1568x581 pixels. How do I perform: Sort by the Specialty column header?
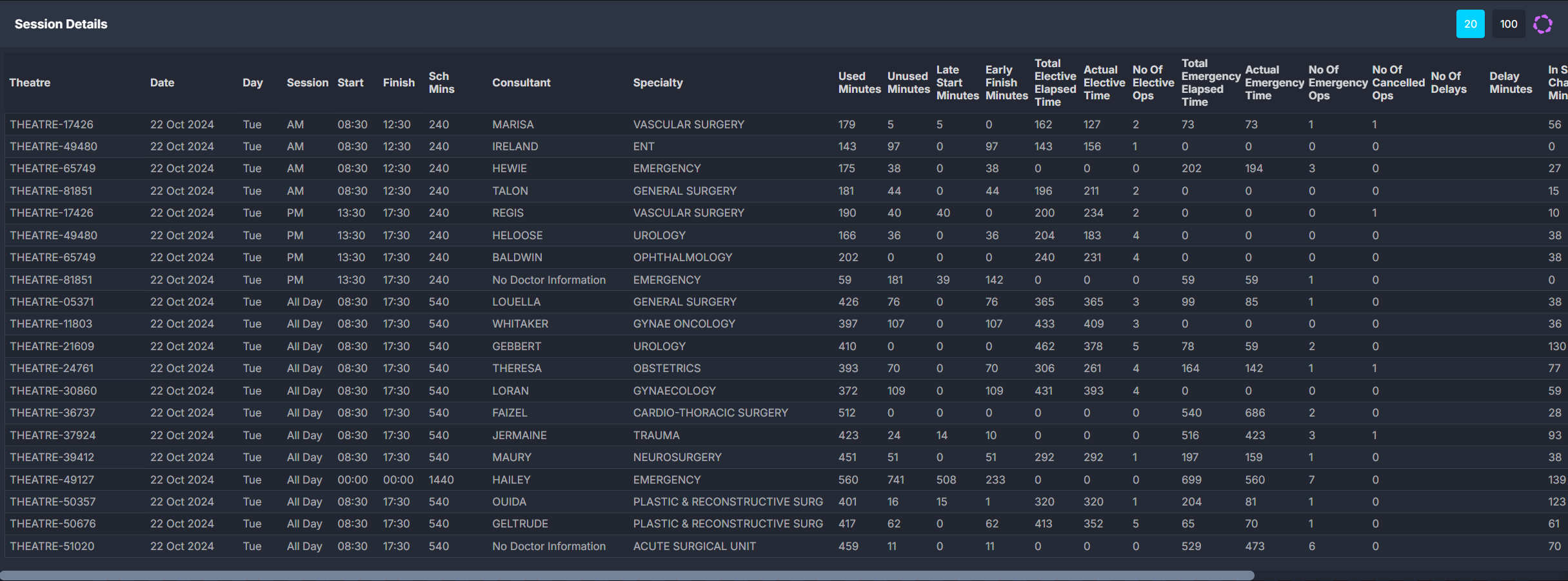coord(657,83)
